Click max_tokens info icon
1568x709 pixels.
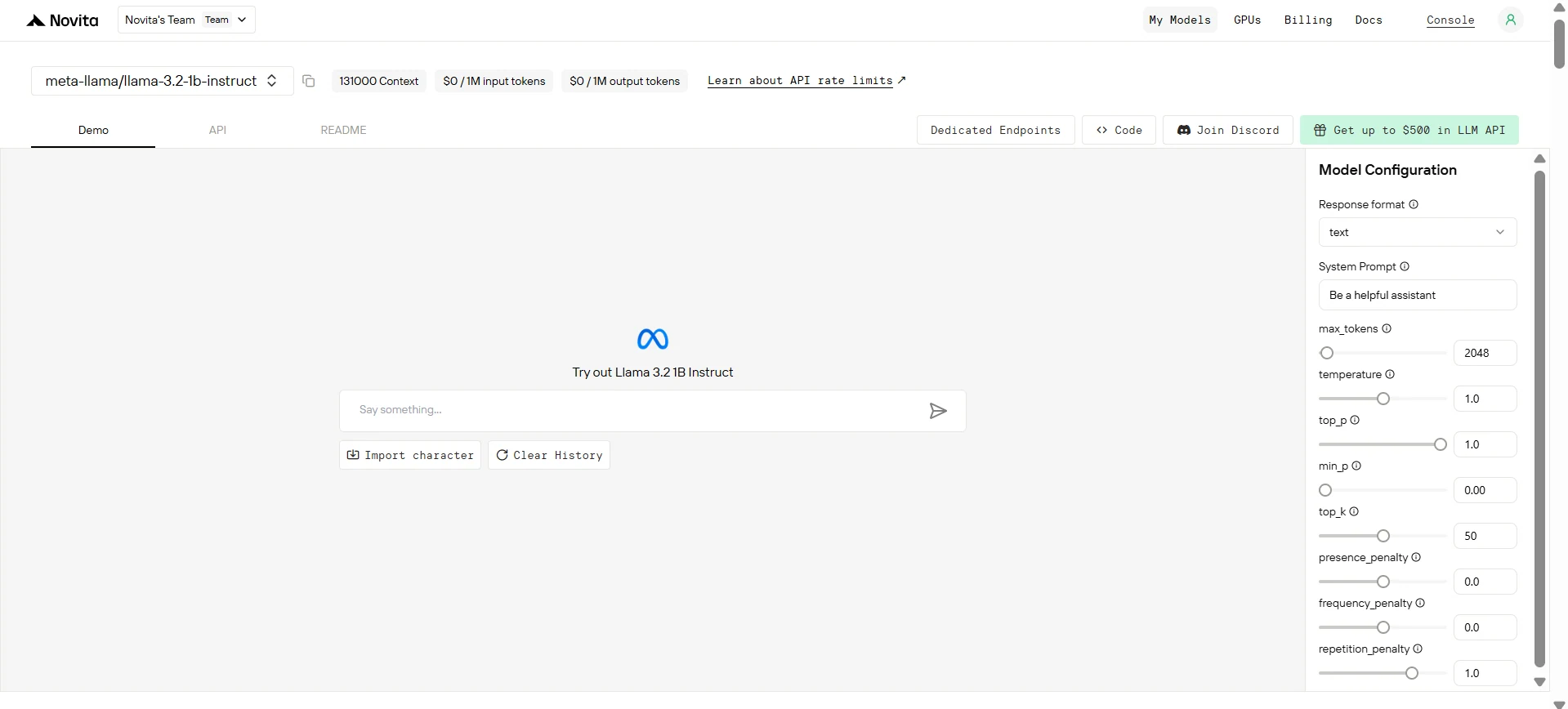(1387, 328)
